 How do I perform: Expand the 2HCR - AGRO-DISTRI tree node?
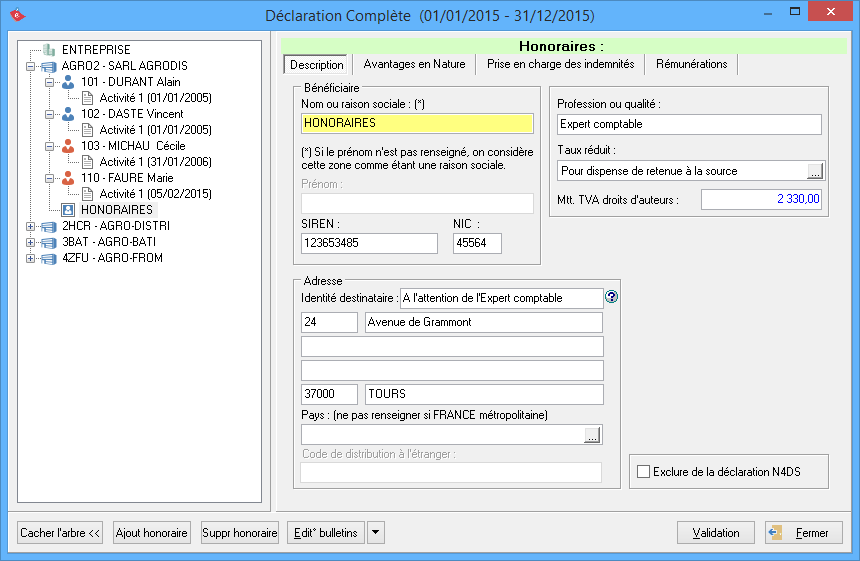[x=31, y=226]
